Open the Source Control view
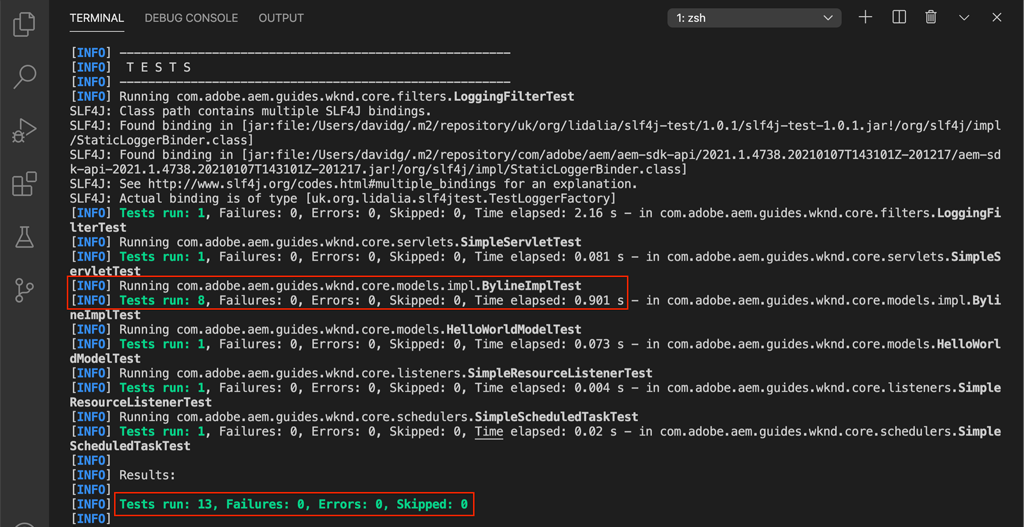1024x527 pixels. (x=24, y=290)
